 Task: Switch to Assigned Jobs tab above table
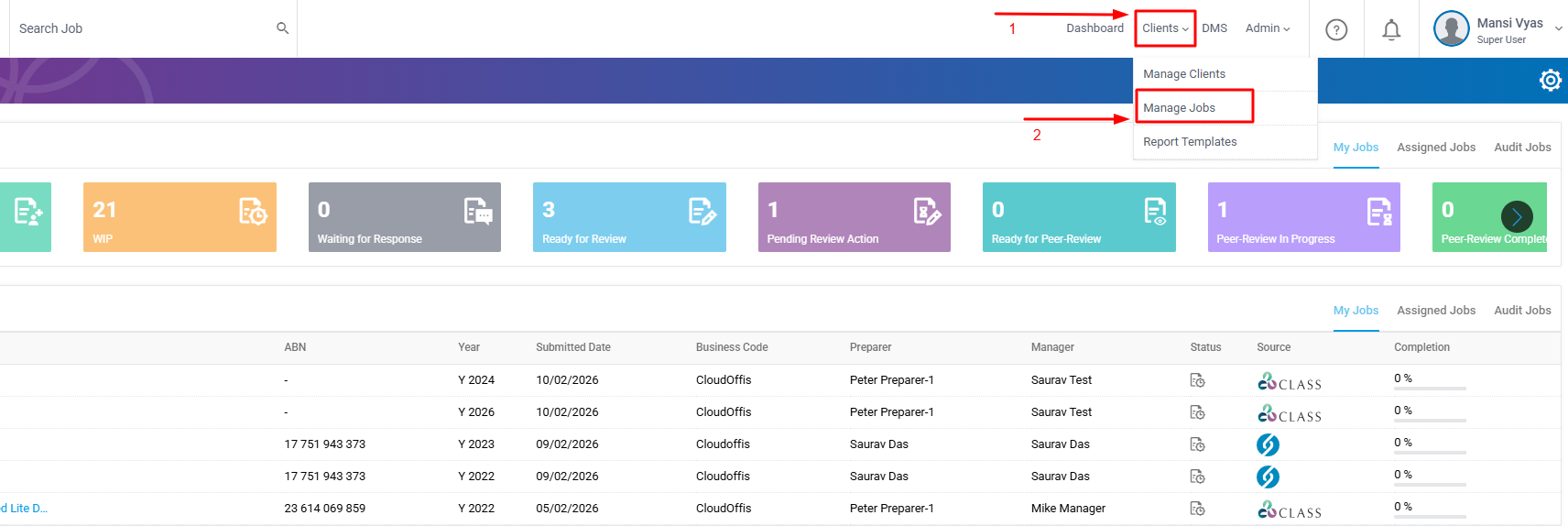coord(1435,311)
